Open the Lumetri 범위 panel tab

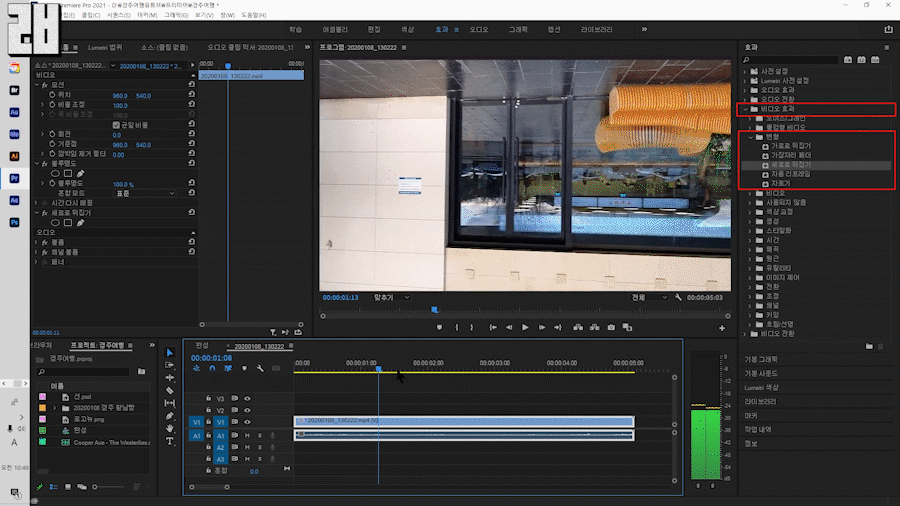click(105, 47)
